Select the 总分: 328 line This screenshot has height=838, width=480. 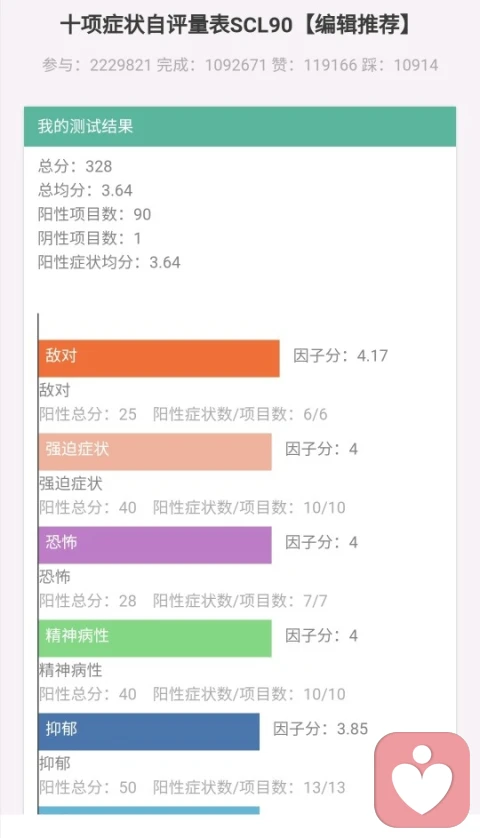75,166
